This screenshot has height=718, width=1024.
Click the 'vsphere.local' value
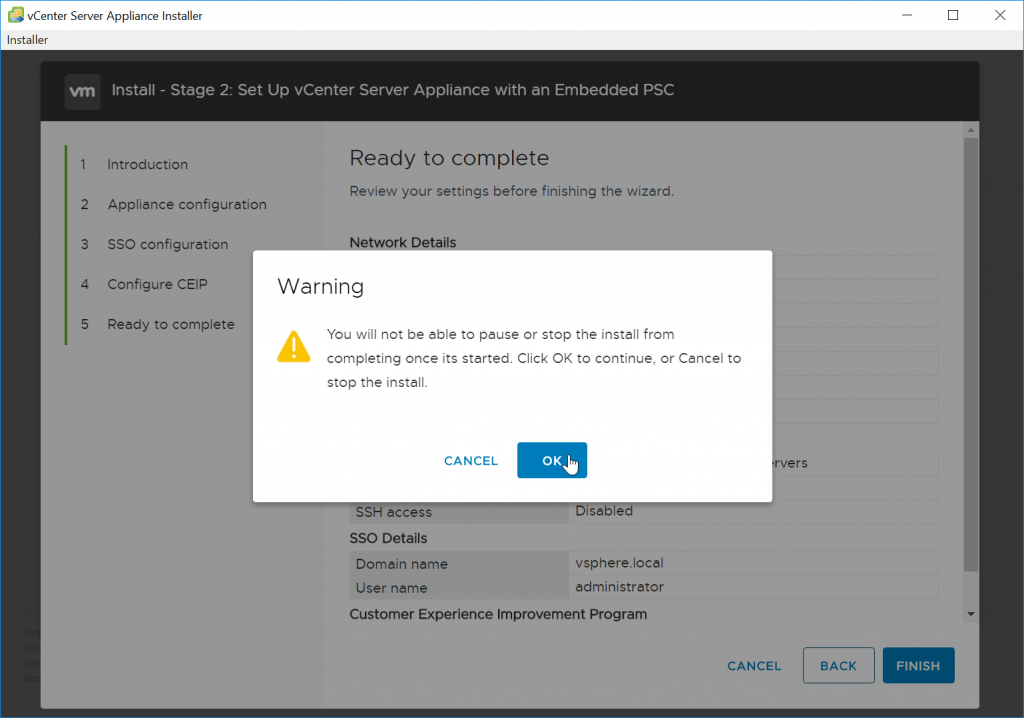point(619,563)
